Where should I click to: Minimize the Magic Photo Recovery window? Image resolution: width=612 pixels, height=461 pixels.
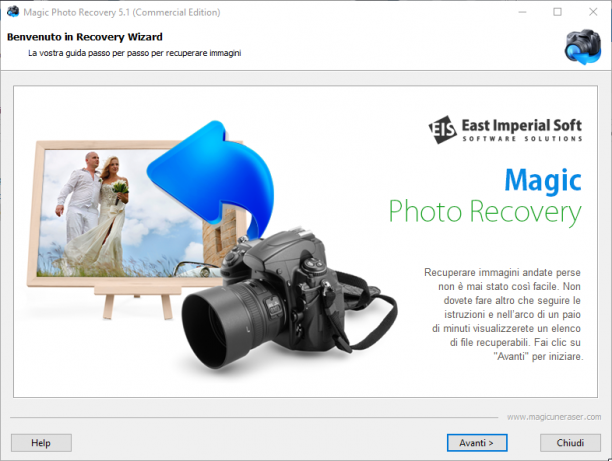(x=522, y=12)
